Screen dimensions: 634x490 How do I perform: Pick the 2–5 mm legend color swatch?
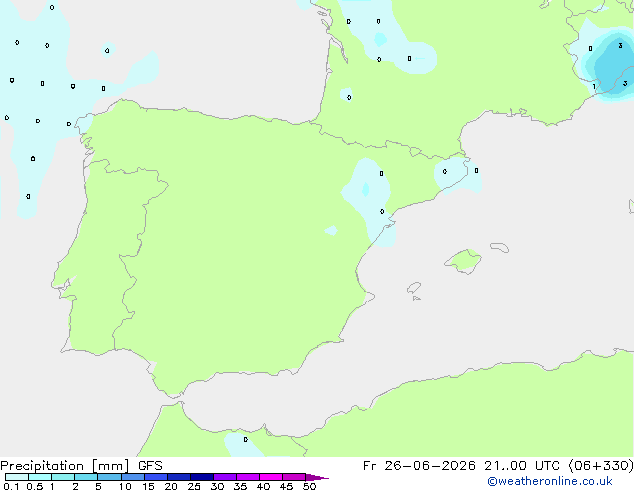tap(86, 477)
